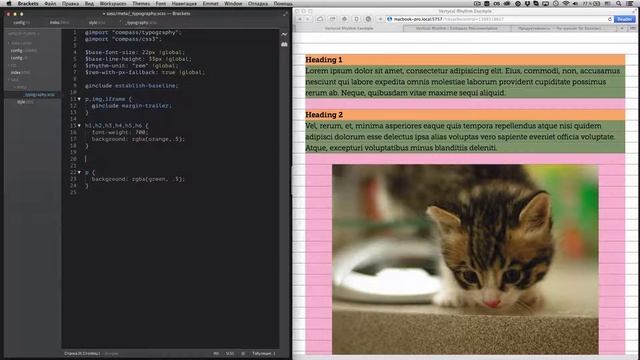Screen dimensions: 640x360
Task: Open the Навигация menu
Action: 184,3
